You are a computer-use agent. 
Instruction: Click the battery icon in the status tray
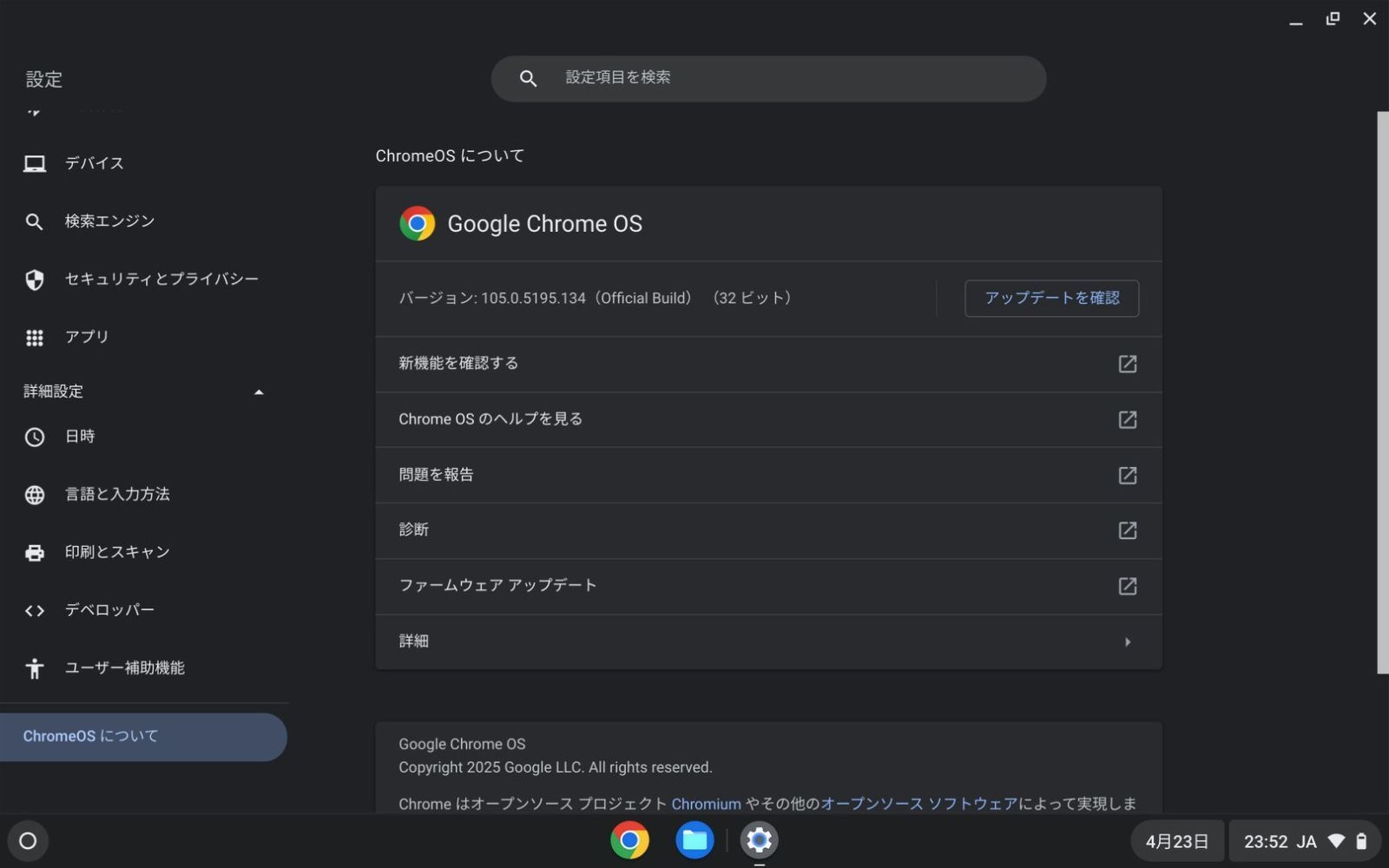(x=1361, y=841)
